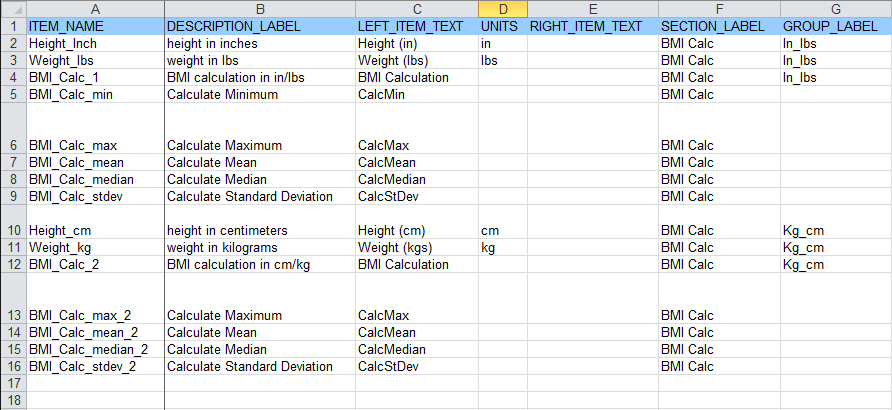The height and width of the screenshot is (410, 892).
Task: Click the RIGHT_ITEM_TEXT header cell
Action: [592, 25]
